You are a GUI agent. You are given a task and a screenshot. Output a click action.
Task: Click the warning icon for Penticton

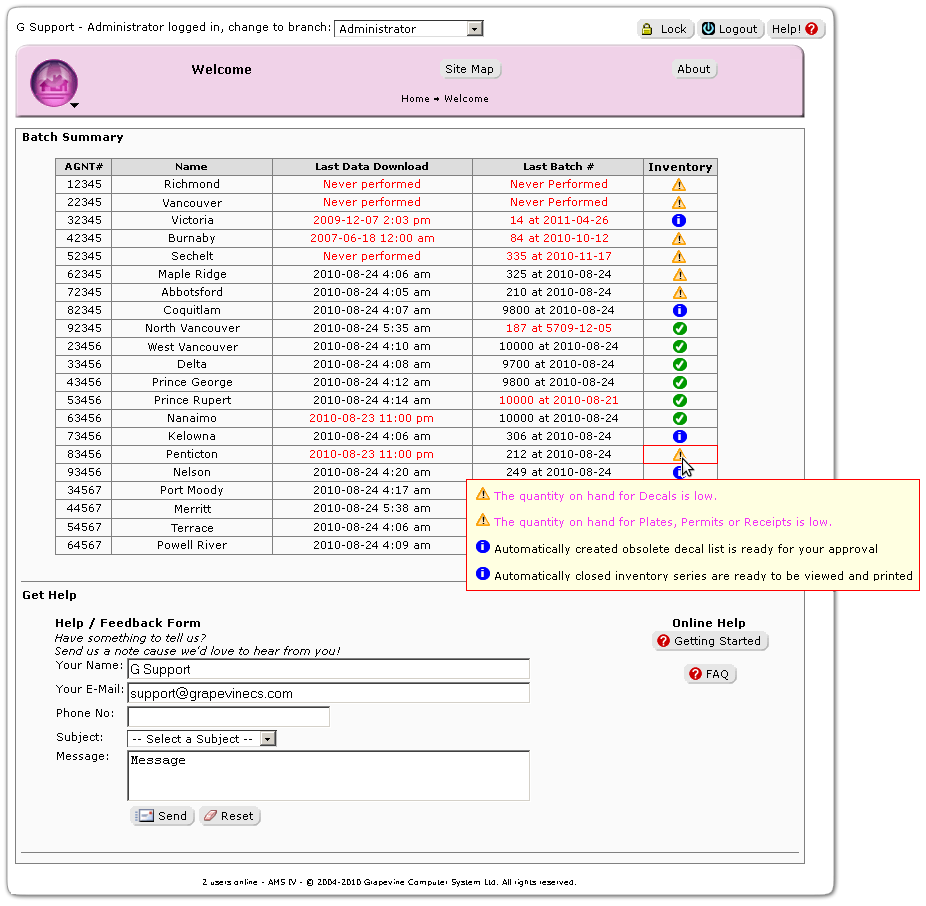coord(679,454)
